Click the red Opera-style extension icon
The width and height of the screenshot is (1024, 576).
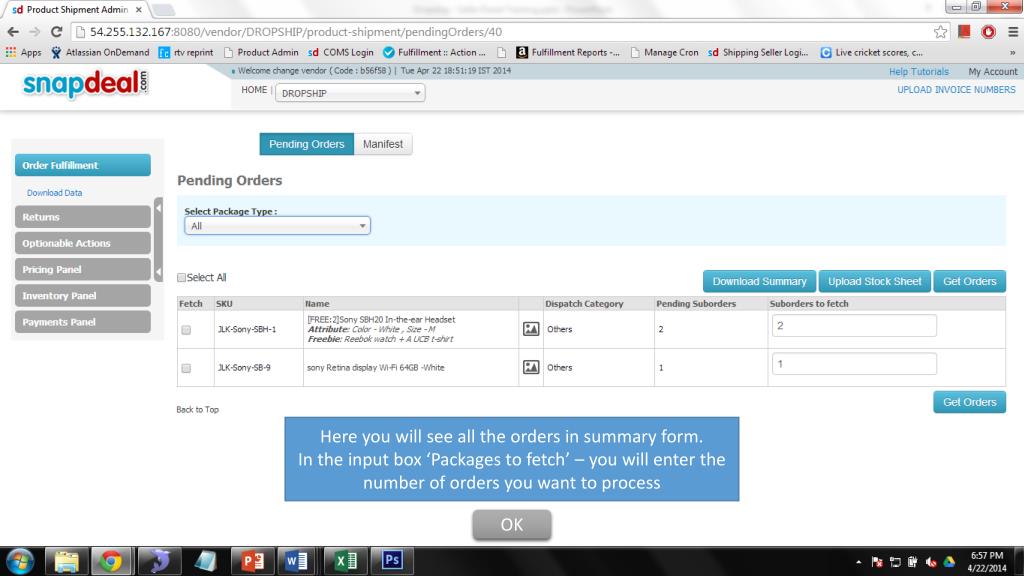[x=989, y=31]
